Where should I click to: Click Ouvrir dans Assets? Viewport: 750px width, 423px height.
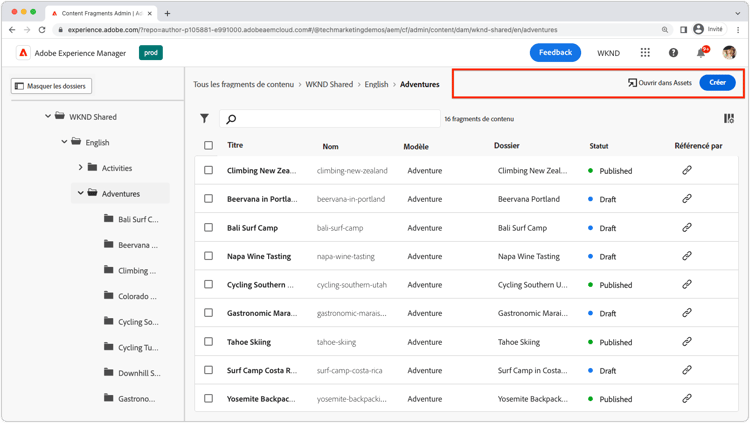(660, 83)
